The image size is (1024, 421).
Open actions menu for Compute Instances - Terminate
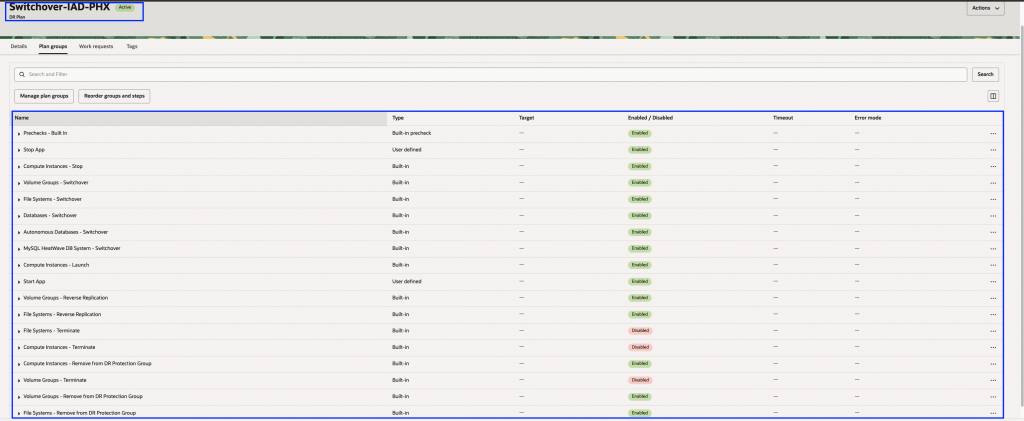pyautogui.click(x=993, y=347)
